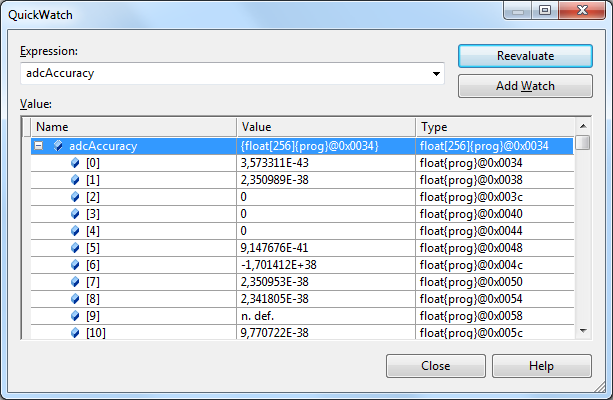613x400 pixels.
Task: Click the Value column header
Action: click(x=326, y=127)
